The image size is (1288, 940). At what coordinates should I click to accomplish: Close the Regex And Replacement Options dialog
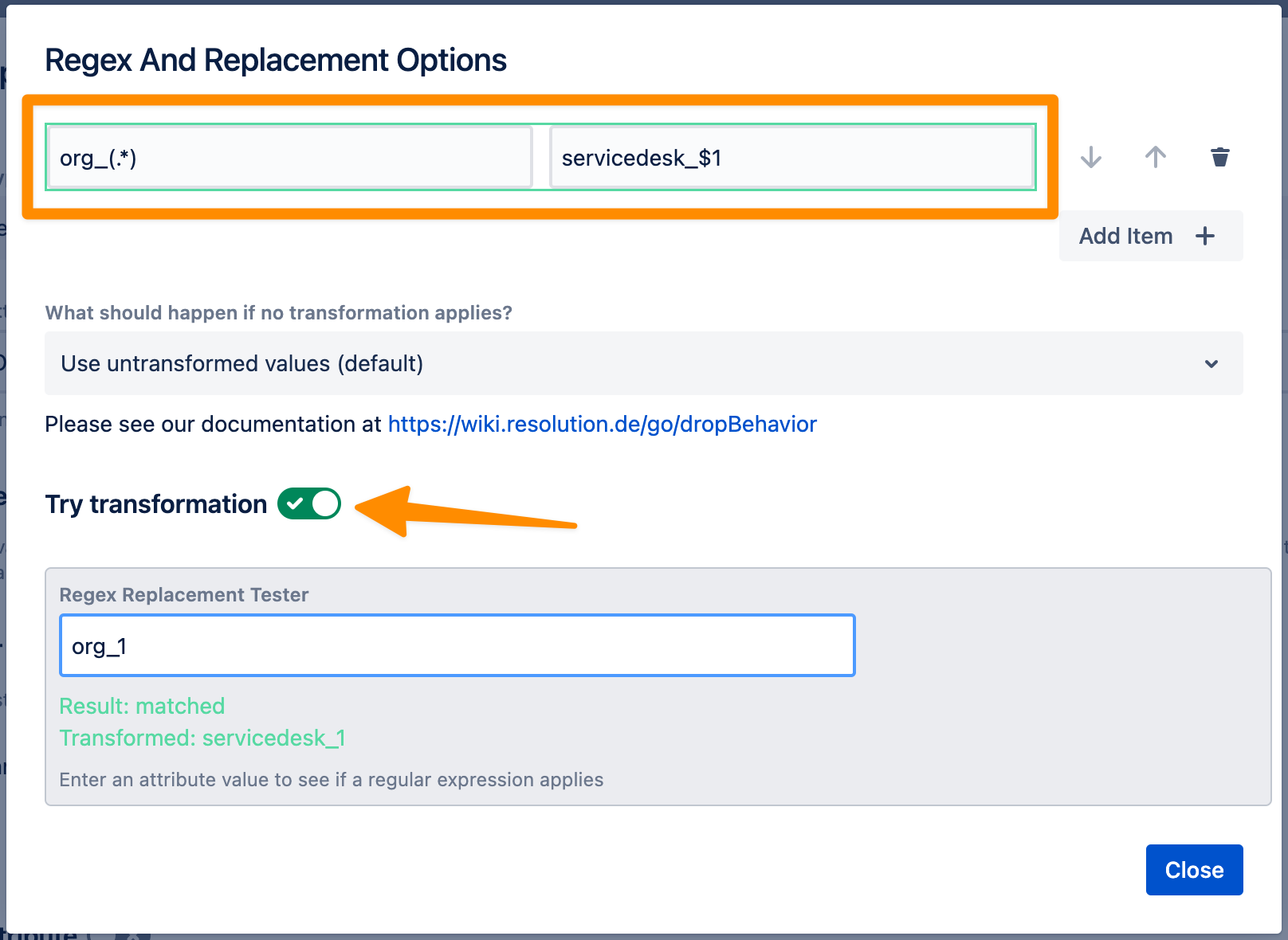[1194, 870]
